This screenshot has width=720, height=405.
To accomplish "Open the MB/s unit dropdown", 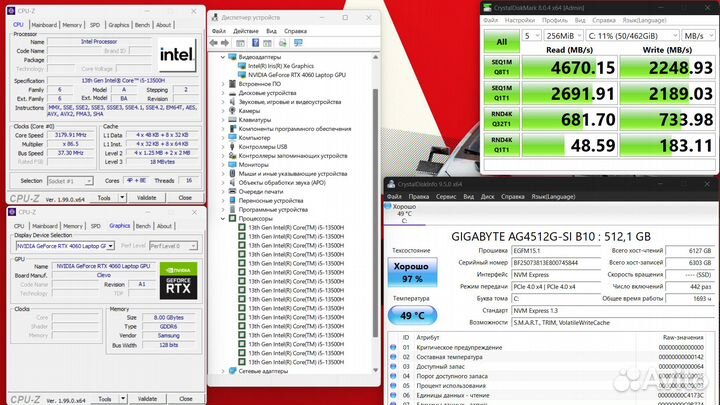I will 698,35.
